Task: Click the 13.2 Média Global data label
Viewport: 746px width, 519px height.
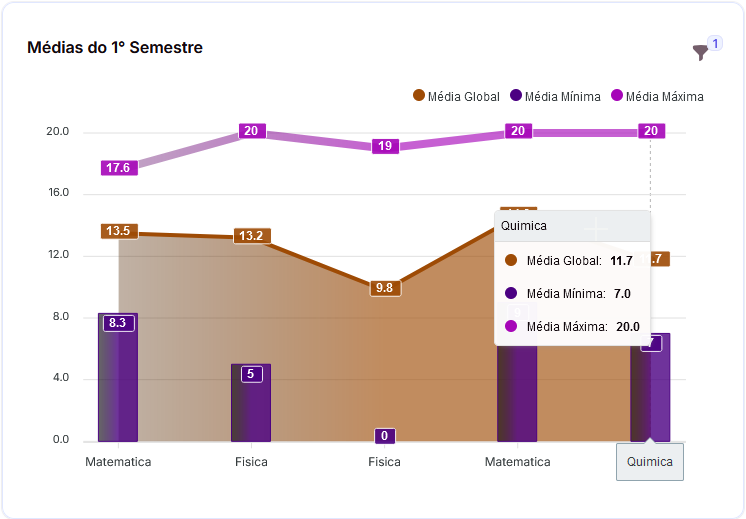Action: [x=250, y=236]
